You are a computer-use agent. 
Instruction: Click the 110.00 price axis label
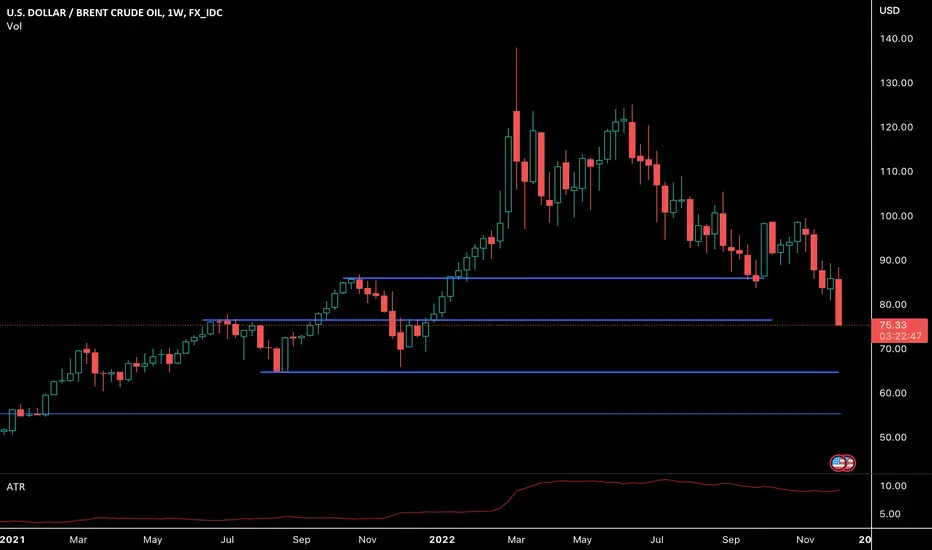(x=896, y=171)
